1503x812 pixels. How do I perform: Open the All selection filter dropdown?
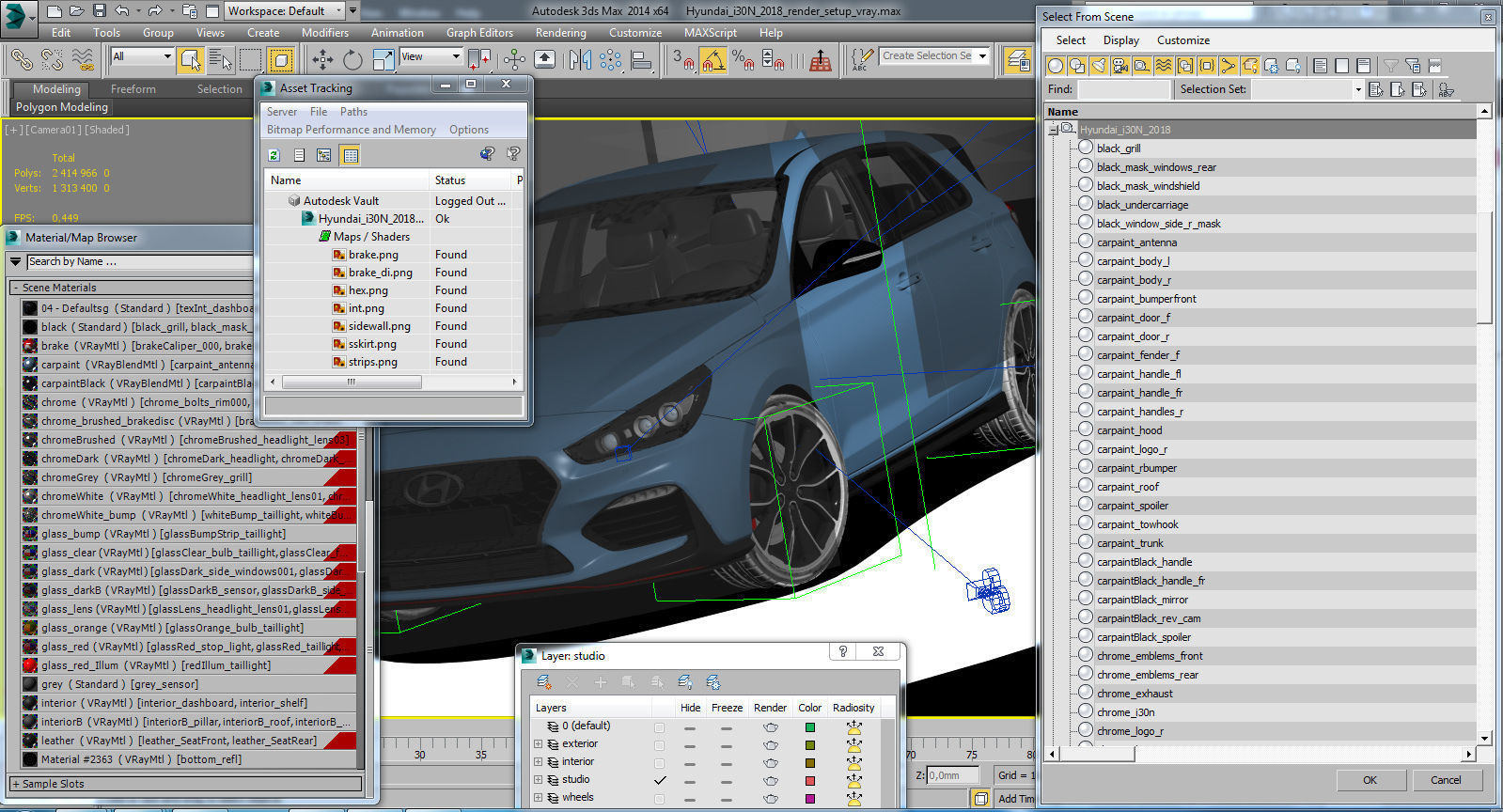[142, 57]
